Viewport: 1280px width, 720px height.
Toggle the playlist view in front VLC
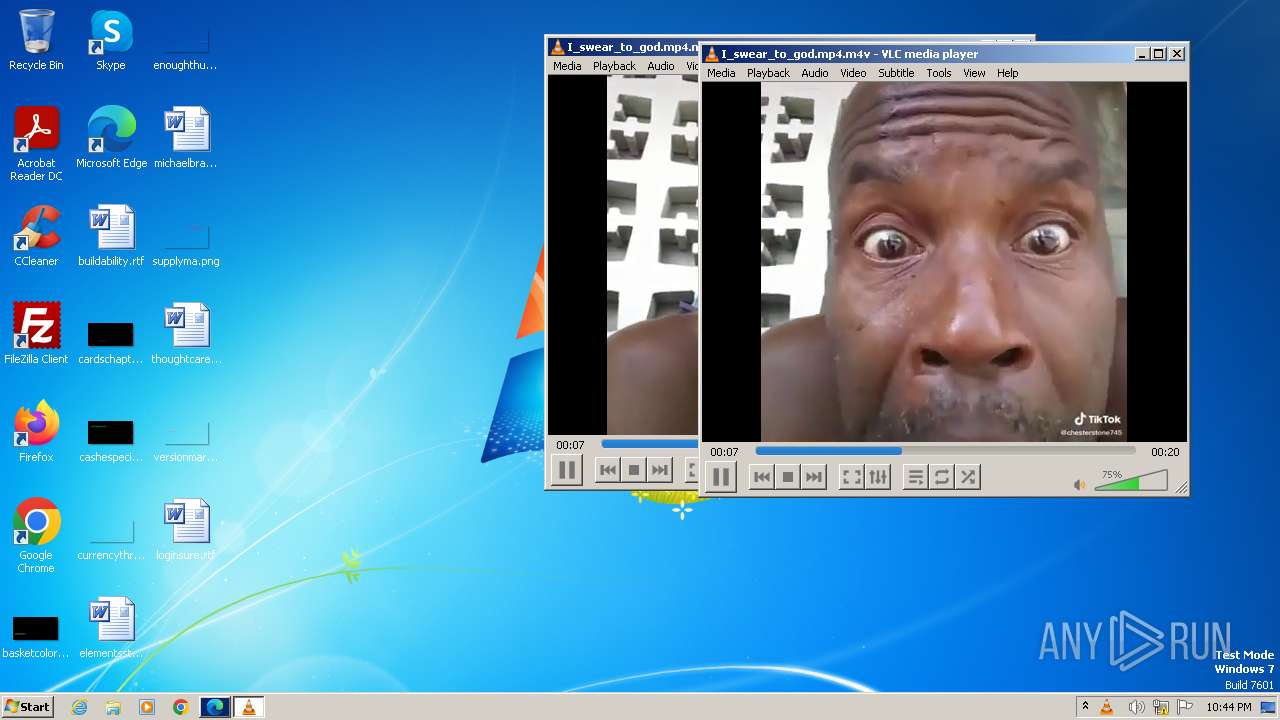click(x=915, y=477)
